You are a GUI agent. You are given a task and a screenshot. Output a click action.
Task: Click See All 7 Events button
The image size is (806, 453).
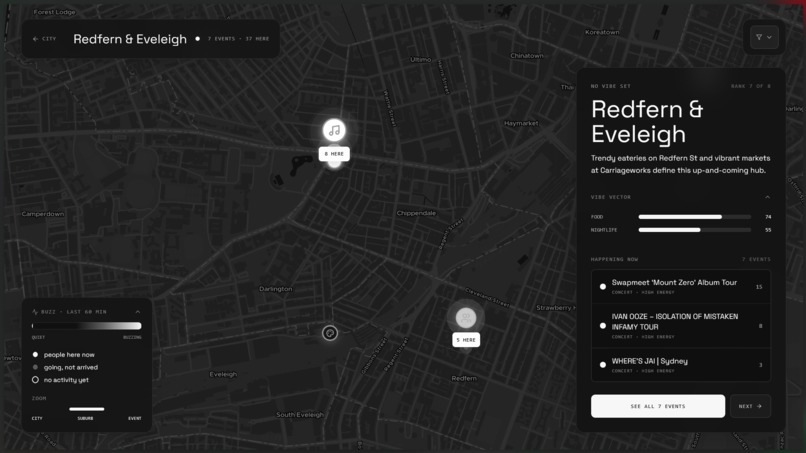click(658, 406)
